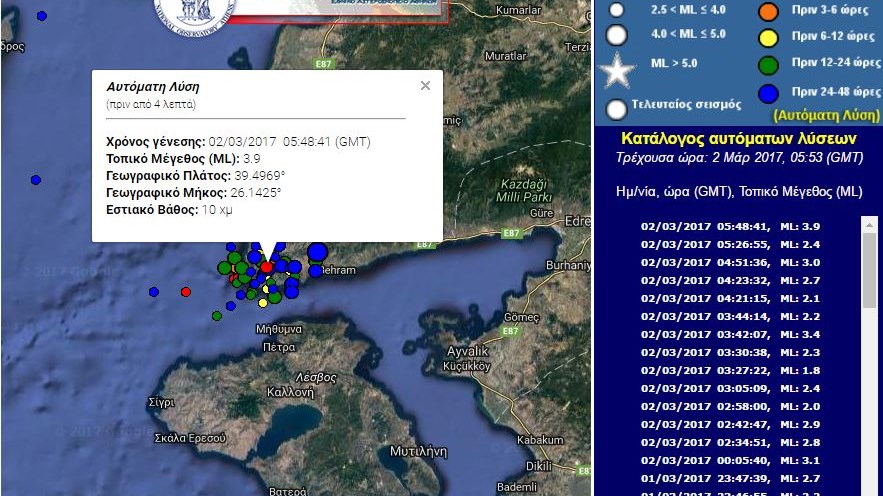Click the green Πριν 12-24 ώρες legend circle
The height and width of the screenshot is (496, 883).
(768, 65)
